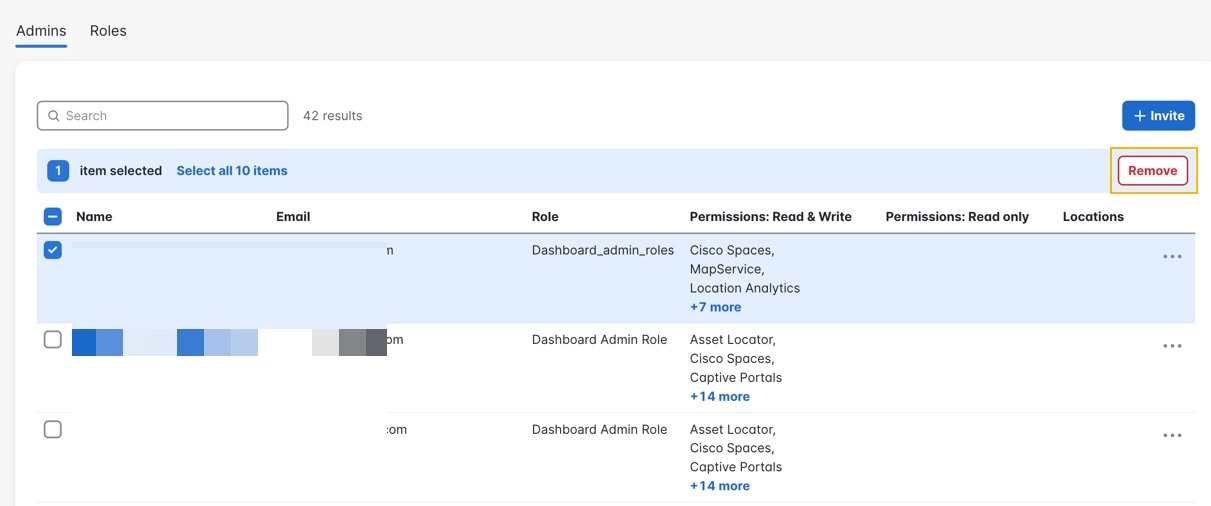Click Select all 10 items link
The height and width of the screenshot is (506, 1211).
[x=232, y=171]
